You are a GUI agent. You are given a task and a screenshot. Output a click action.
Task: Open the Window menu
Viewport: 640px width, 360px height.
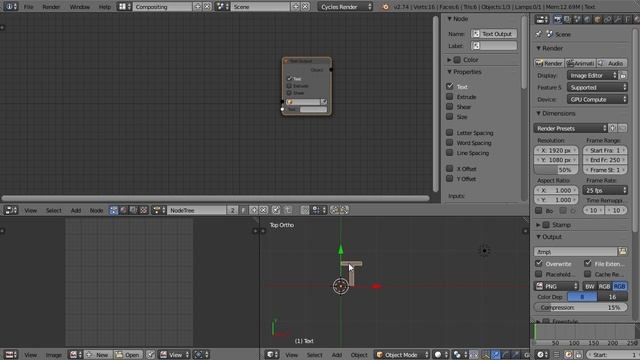point(80,7)
